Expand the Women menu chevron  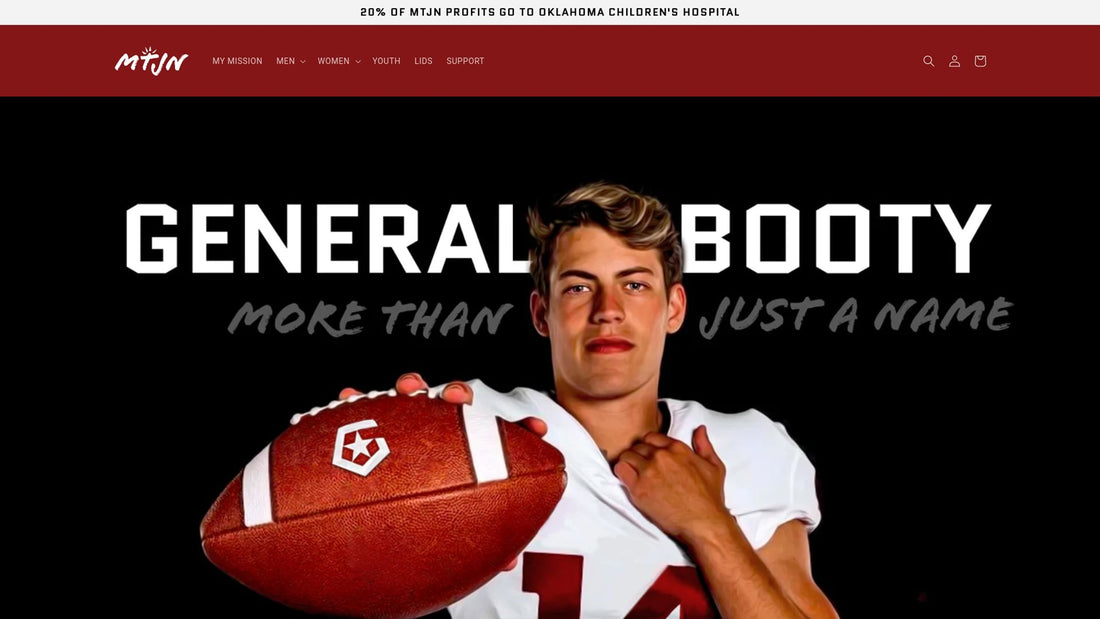tap(358, 62)
